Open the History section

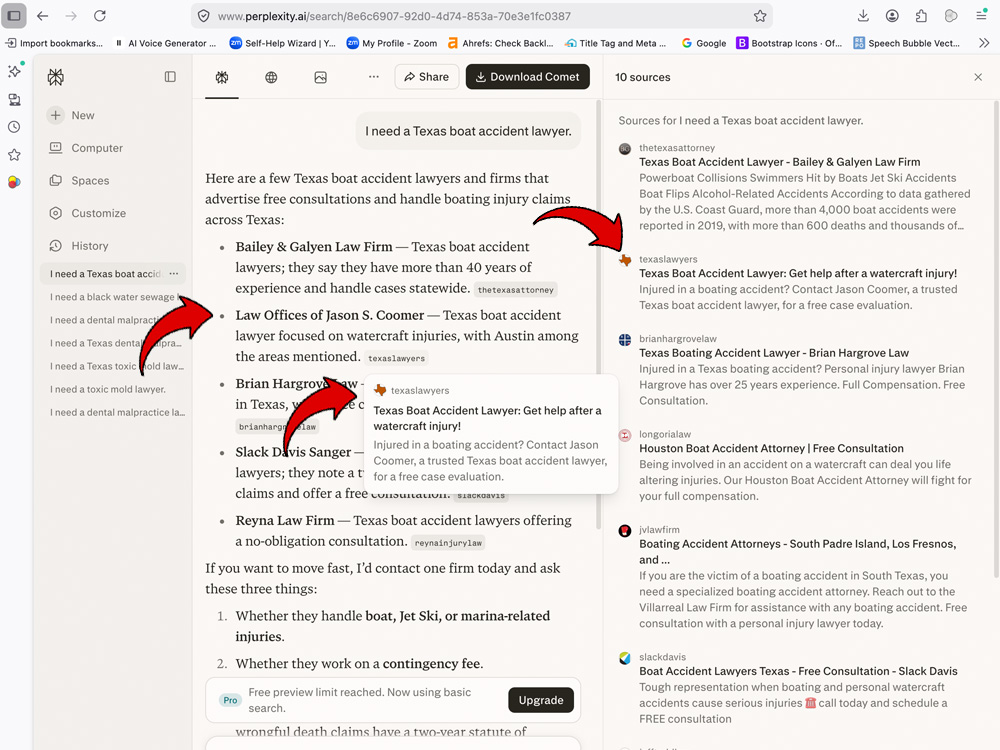click(78, 246)
